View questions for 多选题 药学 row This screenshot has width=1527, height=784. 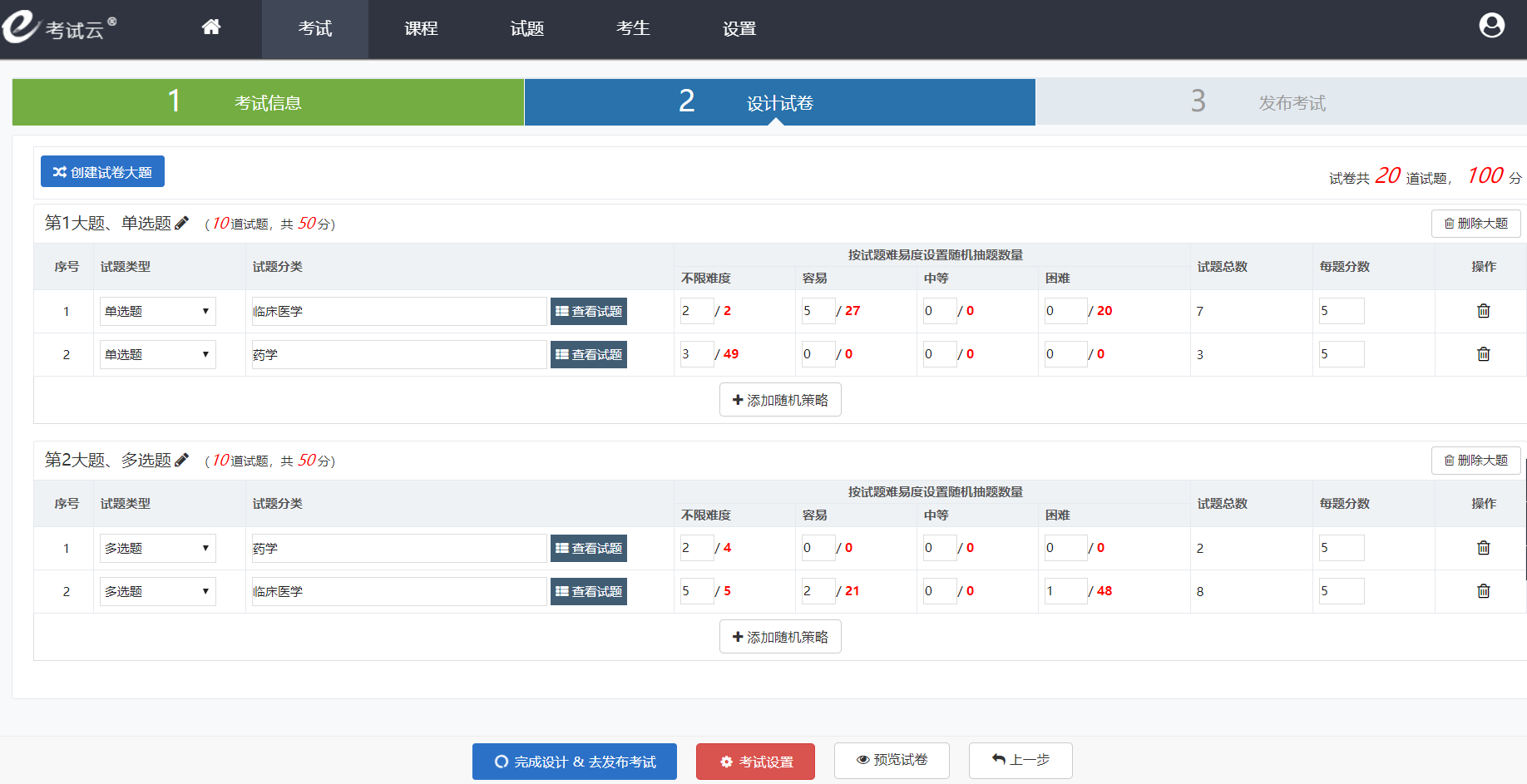(589, 548)
